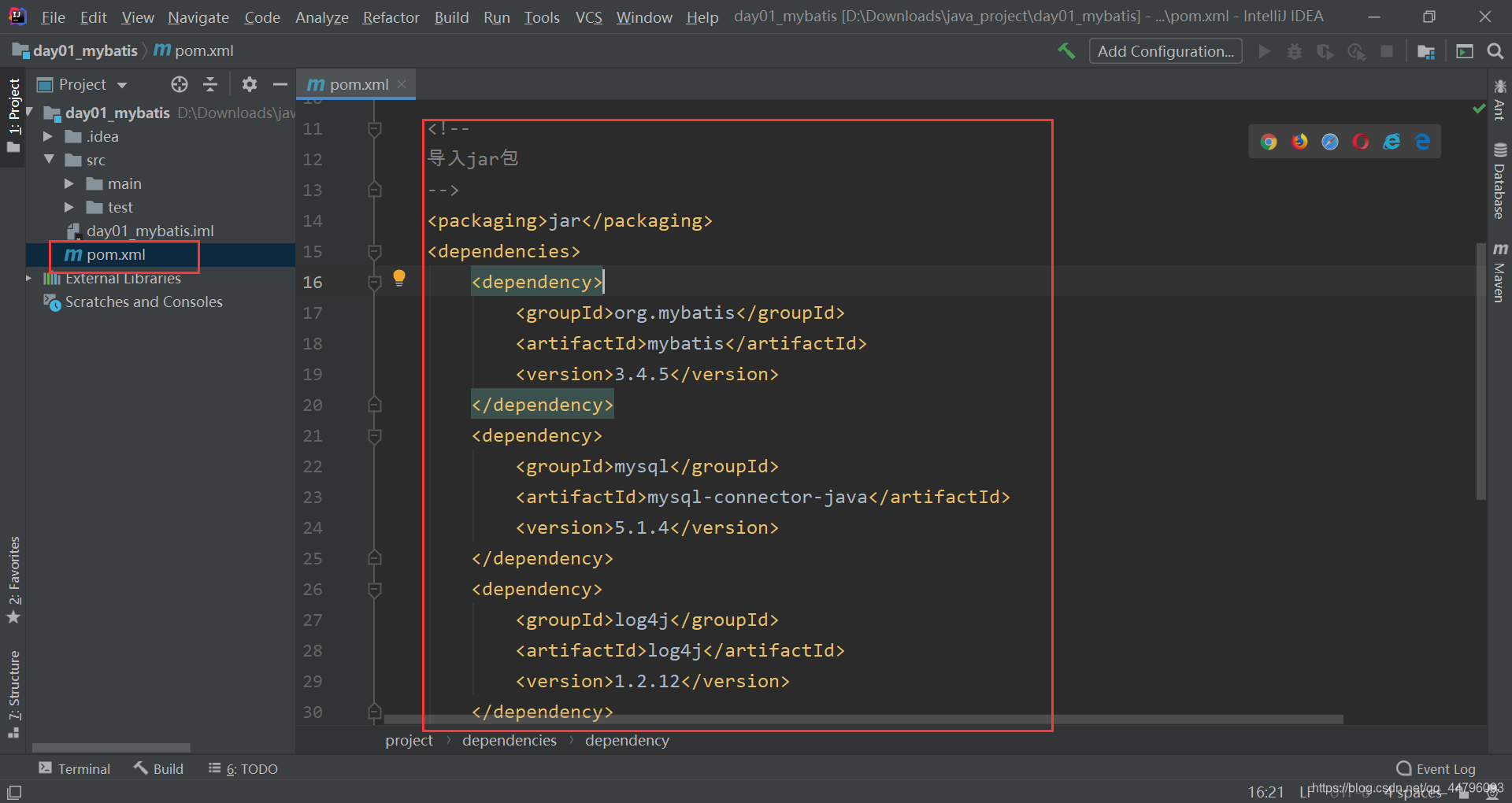Click the editor vertical scrollbar
Image resolution: width=1512 pixels, height=803 pixels.
[1481, 372]
